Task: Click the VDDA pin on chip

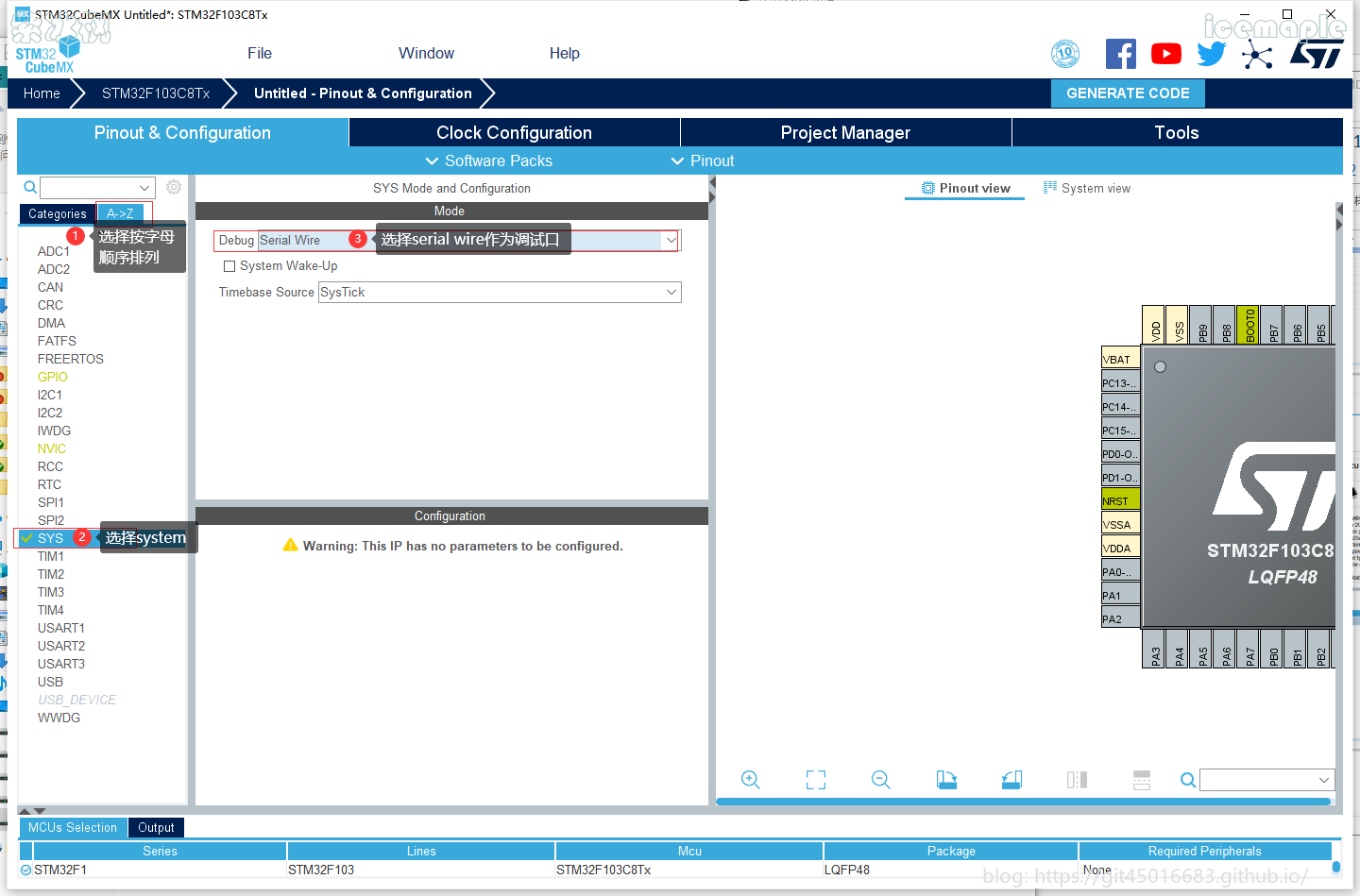Action: click(1120, 548)
